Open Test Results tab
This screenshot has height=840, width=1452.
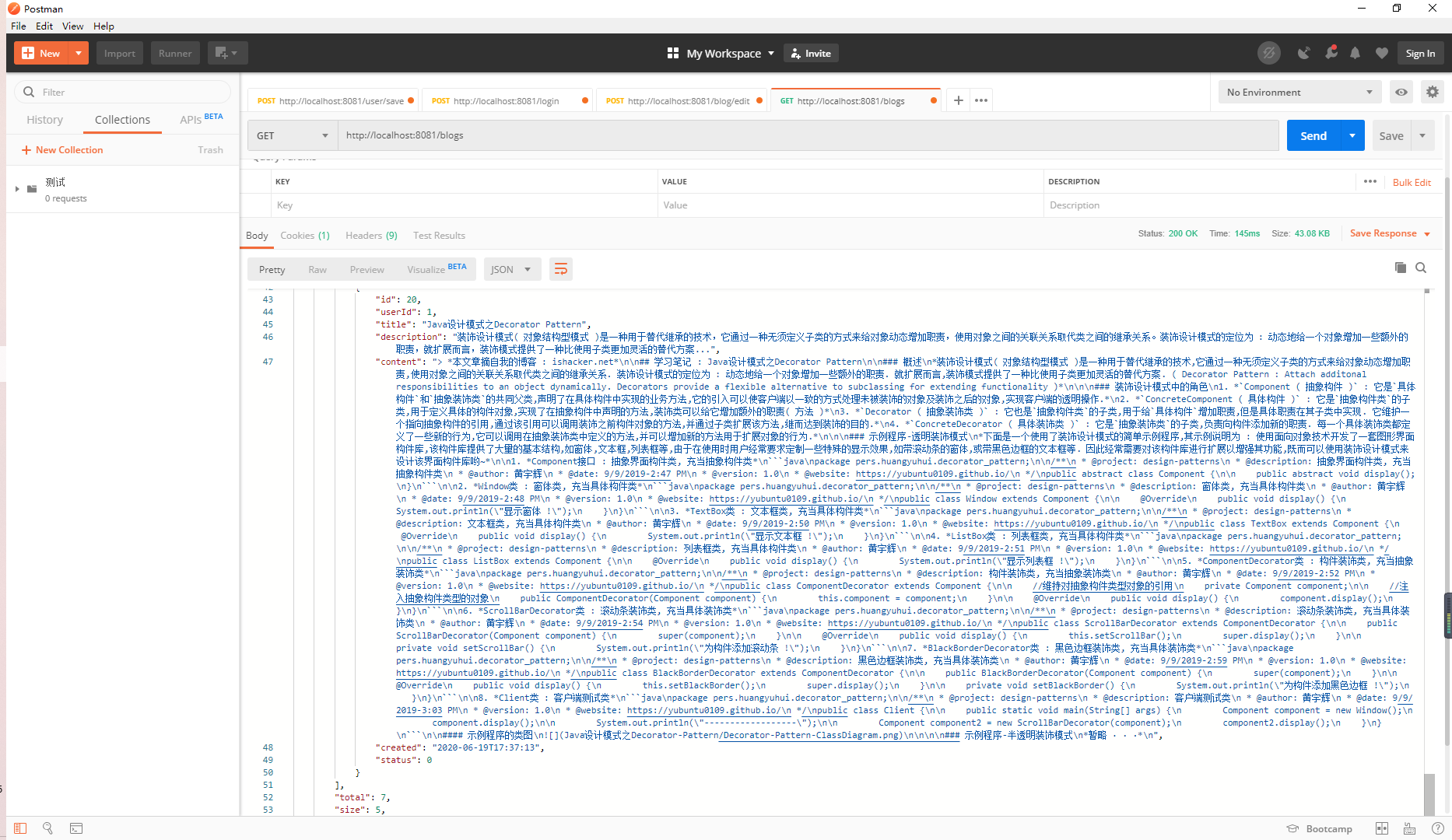tap(439, 236)
